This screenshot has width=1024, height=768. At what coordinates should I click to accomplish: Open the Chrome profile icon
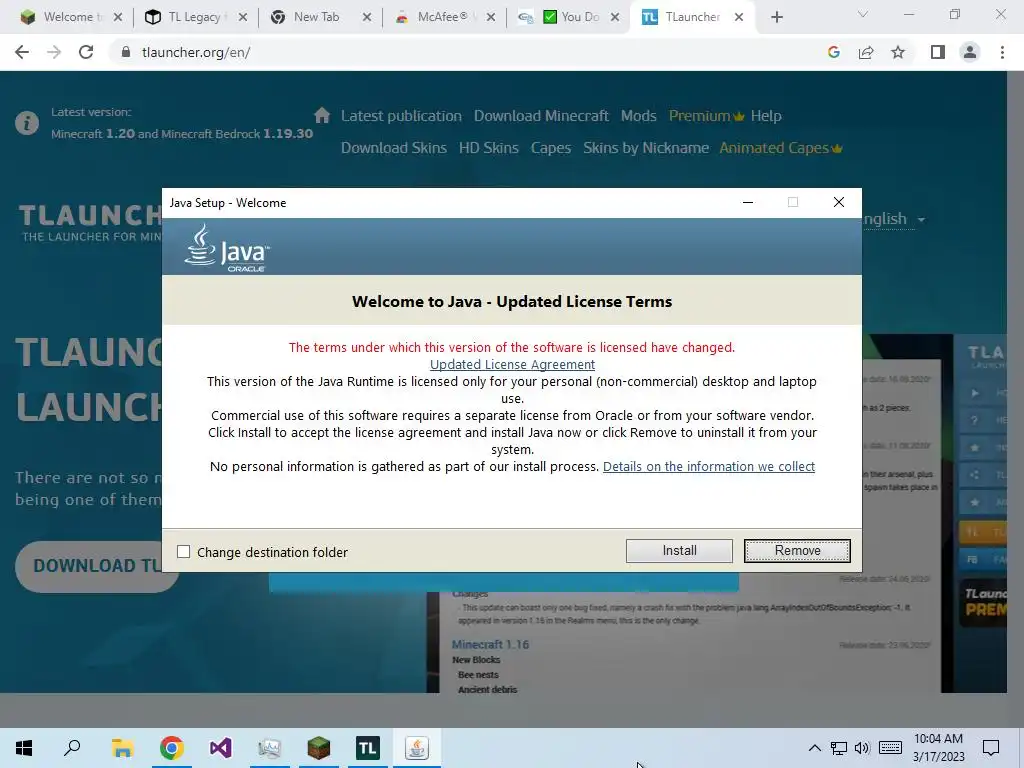click(x=970, y=52)
